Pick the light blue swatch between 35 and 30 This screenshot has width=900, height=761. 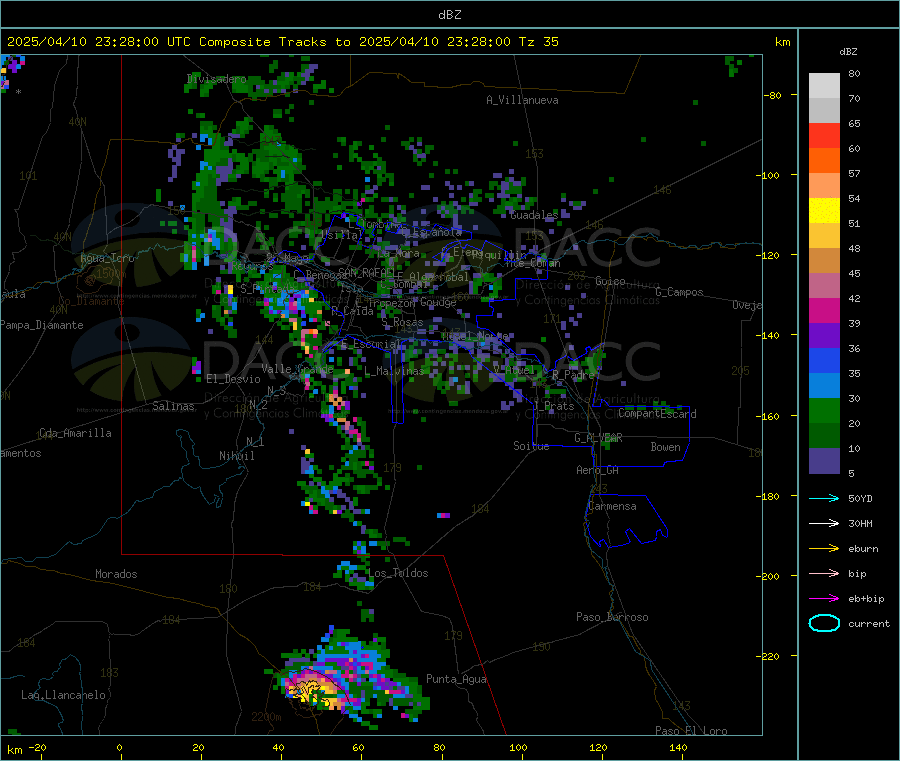824,386
